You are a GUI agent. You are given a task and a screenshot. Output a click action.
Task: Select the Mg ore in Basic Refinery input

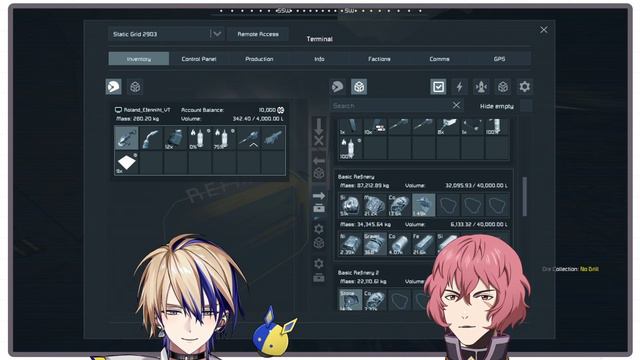[x=375, y=205]
